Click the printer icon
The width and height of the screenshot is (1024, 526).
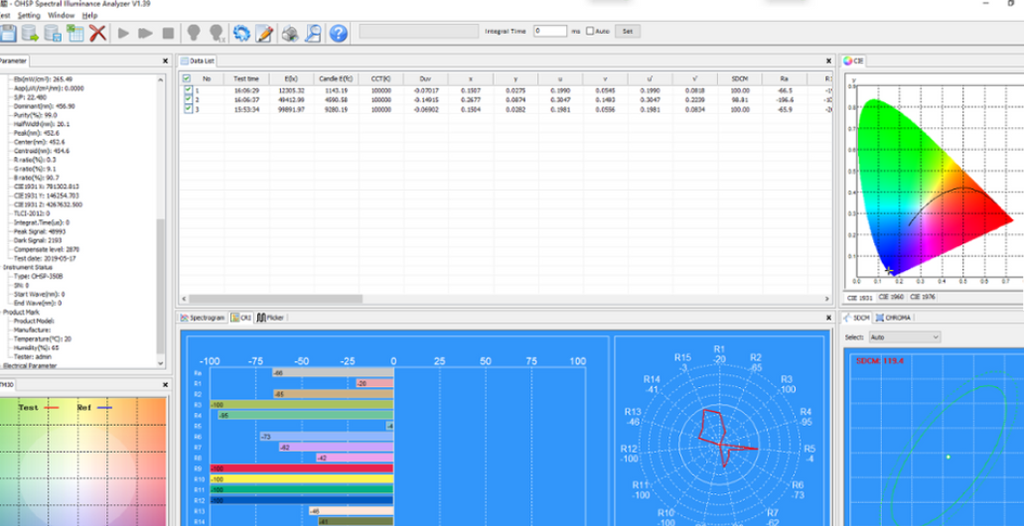tap(290, 33)
